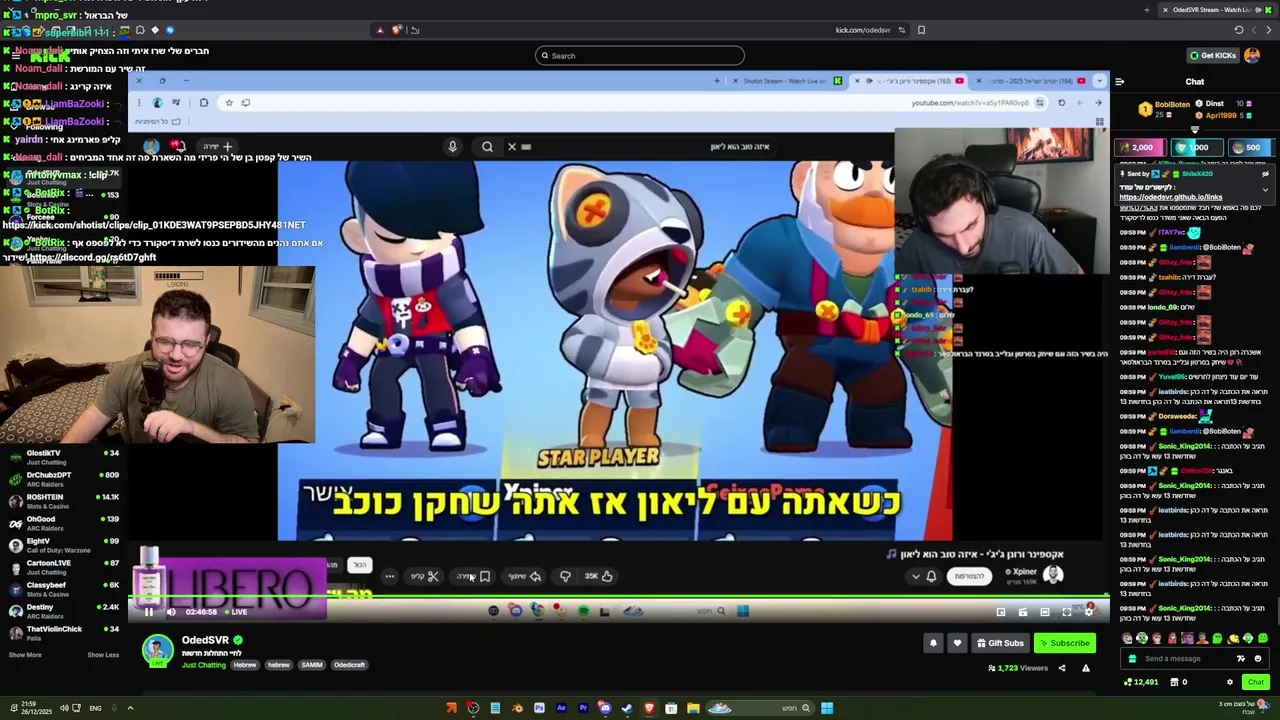Open the odedsvr.github.io/links link
1280x720 pixels.
click(x=1171, y=197)
